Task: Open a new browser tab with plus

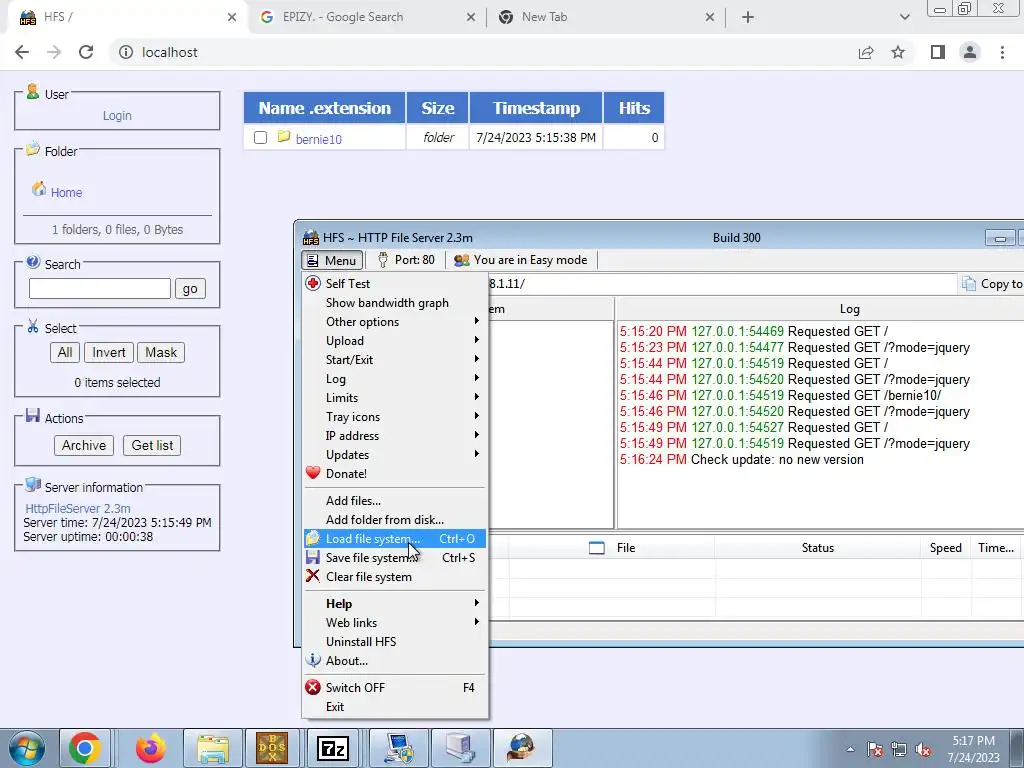Action: pyautogui.click(x=748, y=17)
